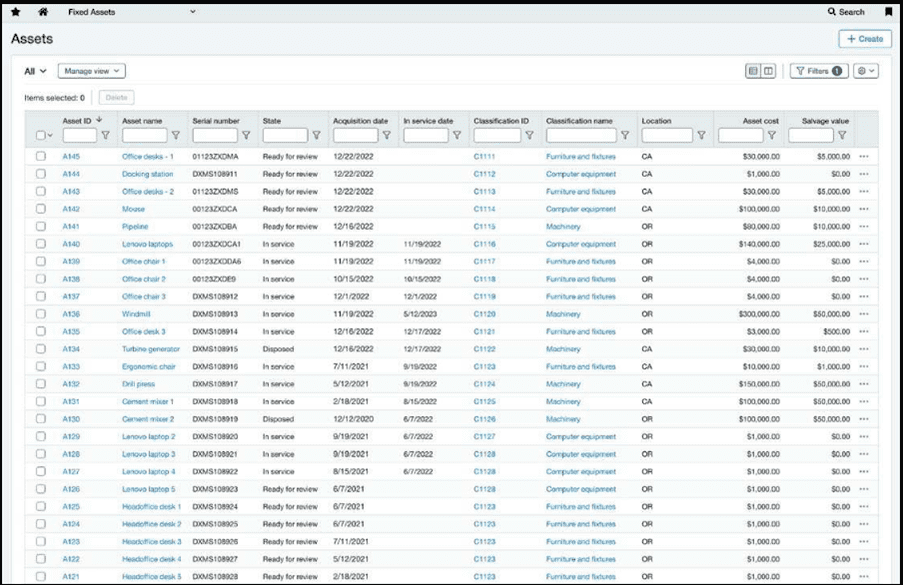Go to home via house icon
This screenshot has width=903, height=585.
pyautogui.click(x=43, y=12)
